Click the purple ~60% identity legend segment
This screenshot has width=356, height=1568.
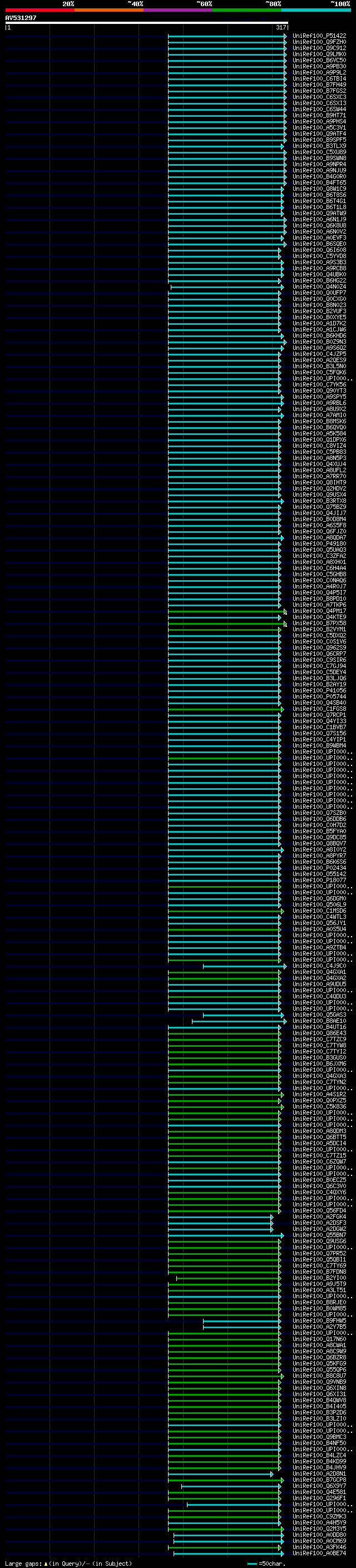click(179, 10)
